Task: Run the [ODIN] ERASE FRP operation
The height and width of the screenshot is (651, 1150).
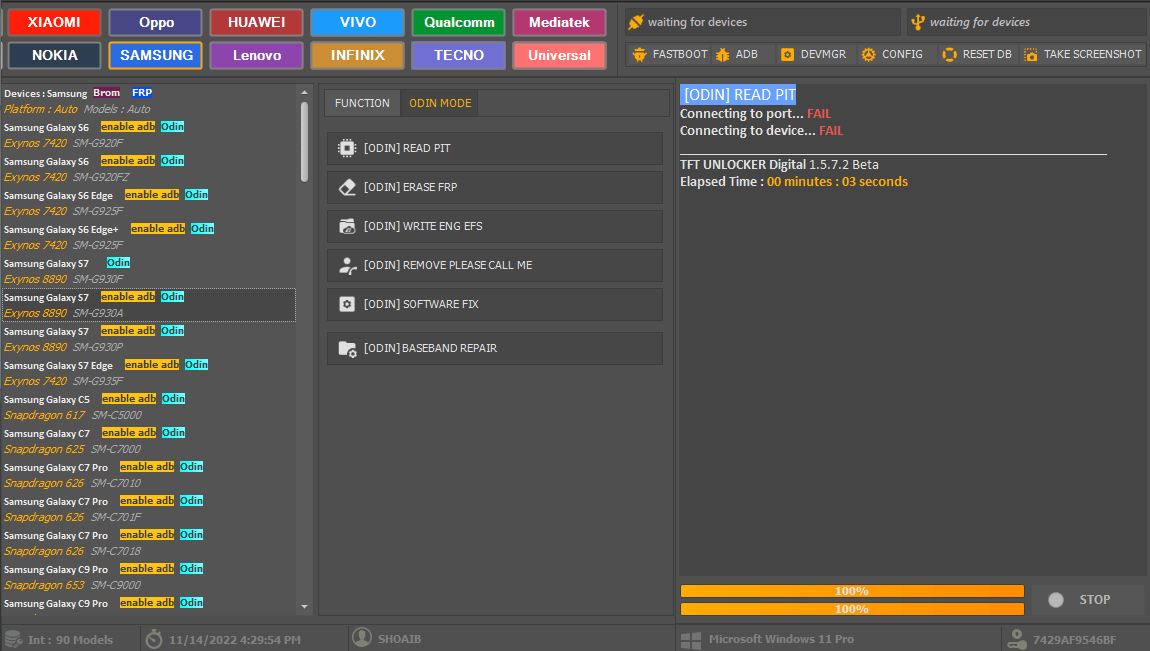Action: point(494,187)
